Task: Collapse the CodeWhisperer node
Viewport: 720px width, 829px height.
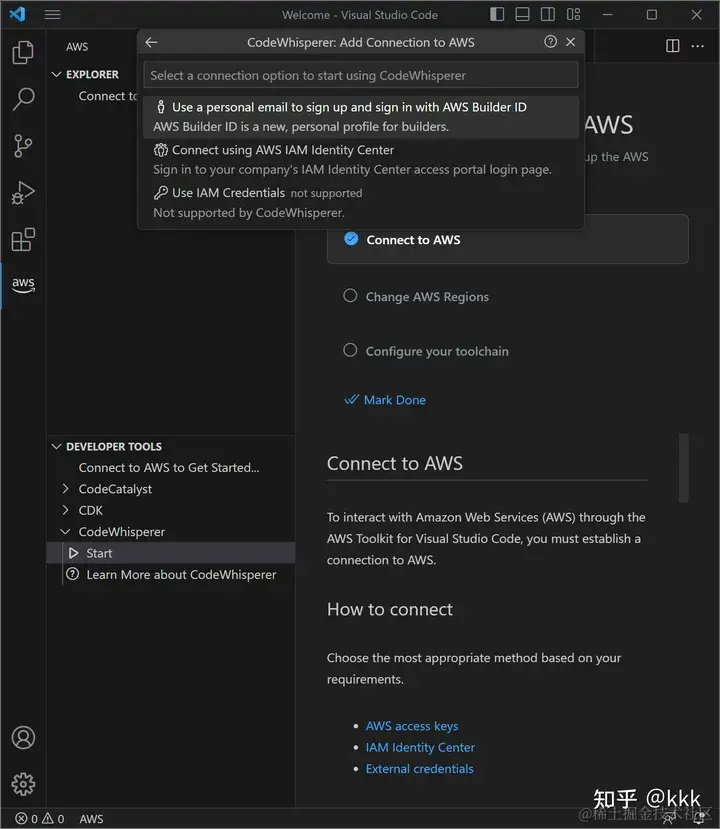Action: 66,532
